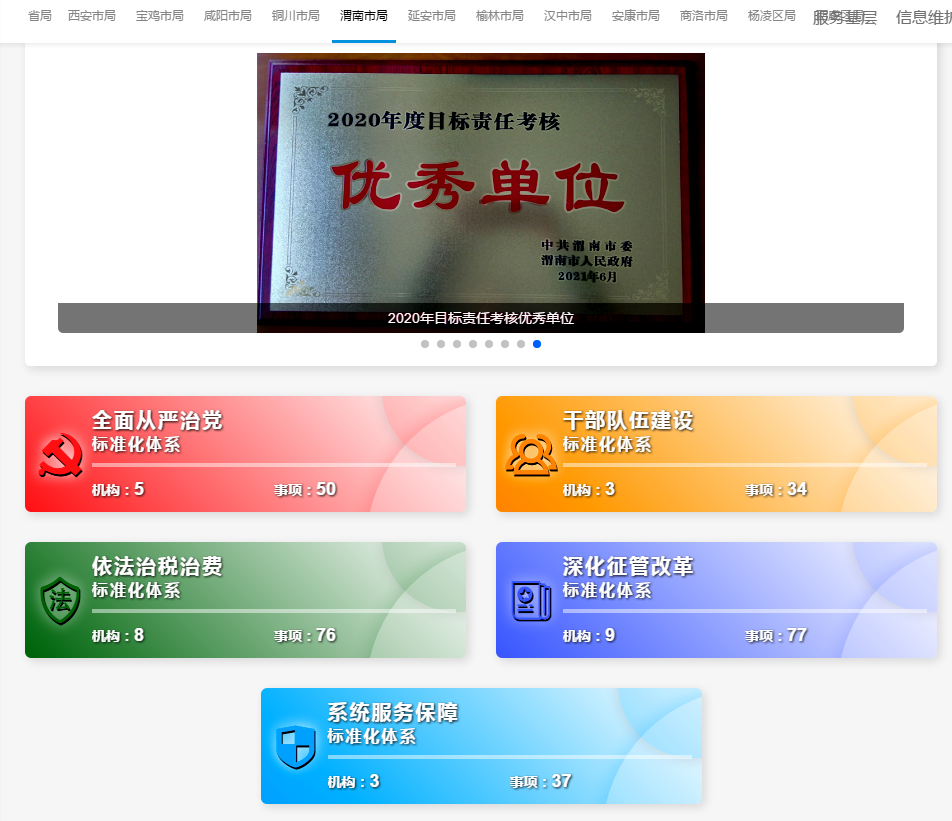
Task: Open the 系统服务保障 card title
Action: [x=393, y=712]
